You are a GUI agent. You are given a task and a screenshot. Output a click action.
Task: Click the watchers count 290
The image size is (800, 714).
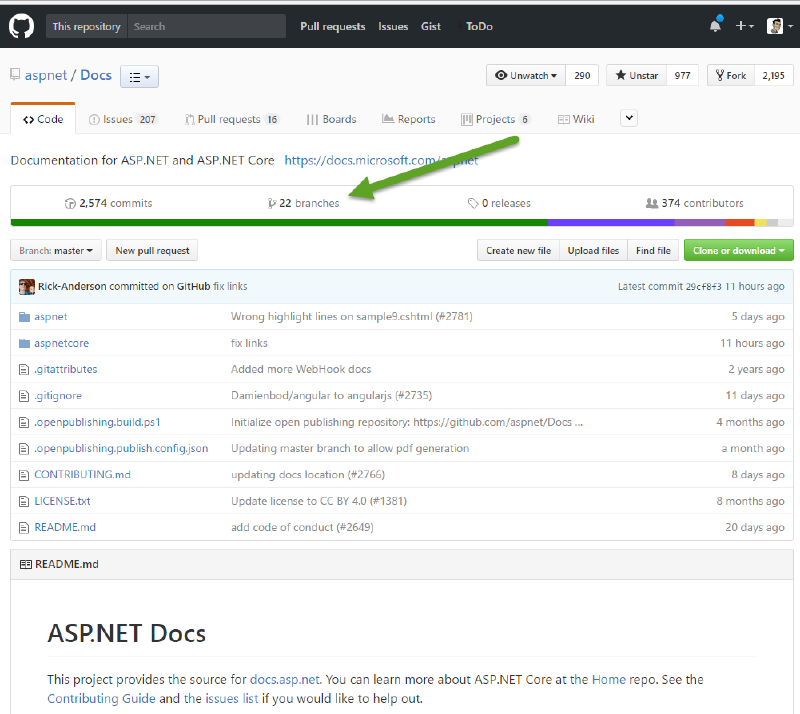coord(582,76)
